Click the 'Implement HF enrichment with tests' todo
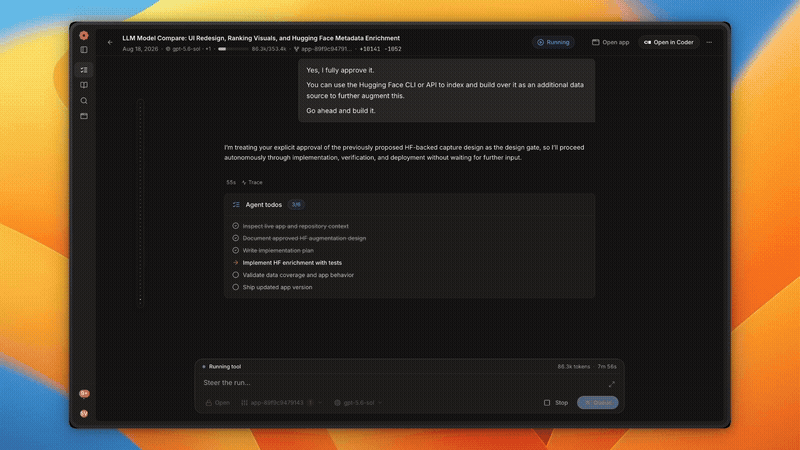The width and height of the screenshot is (800, 450). [292, 263]
